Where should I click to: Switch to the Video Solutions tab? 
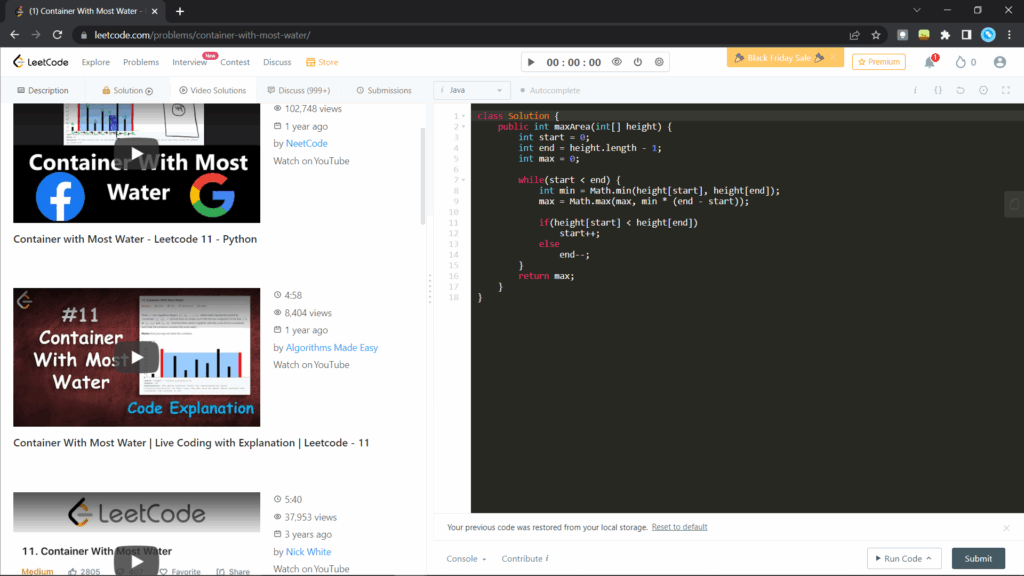point(212,90)
